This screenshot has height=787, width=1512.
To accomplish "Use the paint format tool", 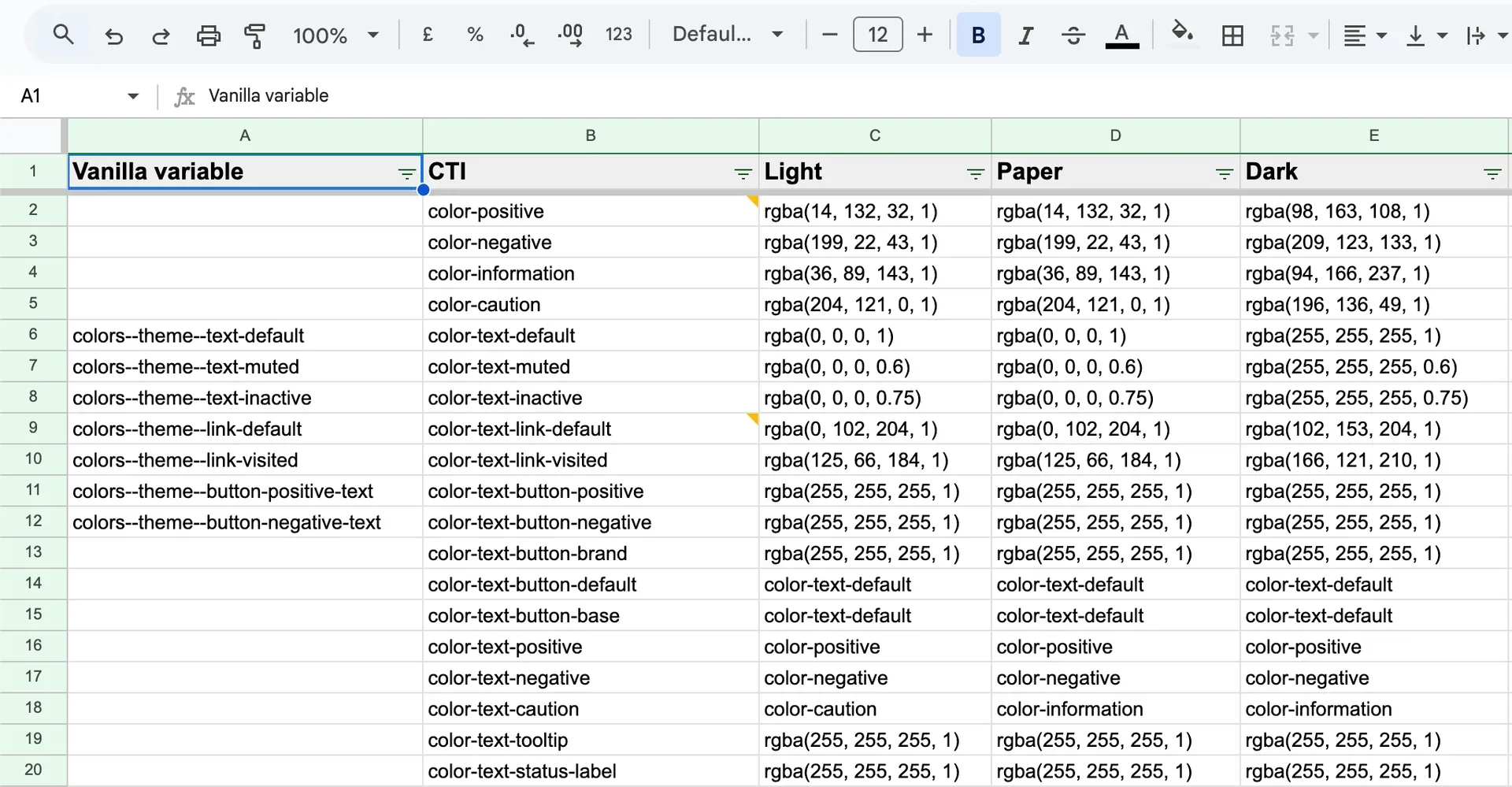I will tap(255, 35).
